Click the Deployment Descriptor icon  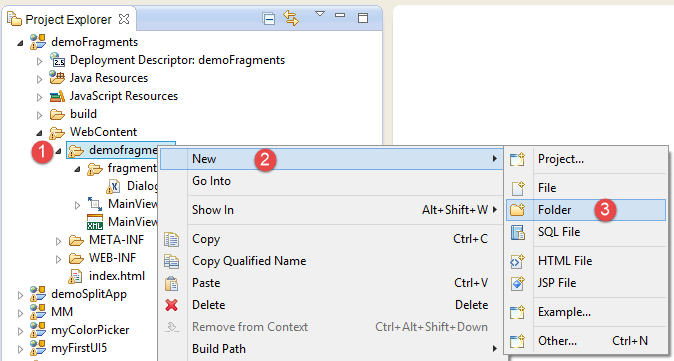[57, 60]
